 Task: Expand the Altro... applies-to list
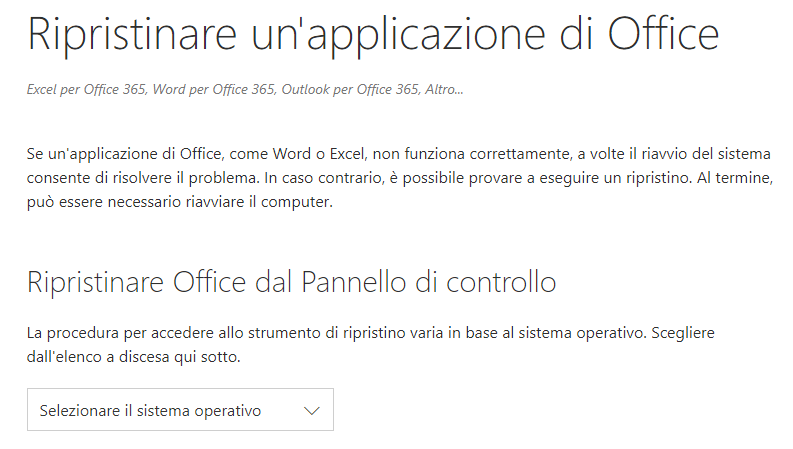pyautogui.click(x=444, y=89)
